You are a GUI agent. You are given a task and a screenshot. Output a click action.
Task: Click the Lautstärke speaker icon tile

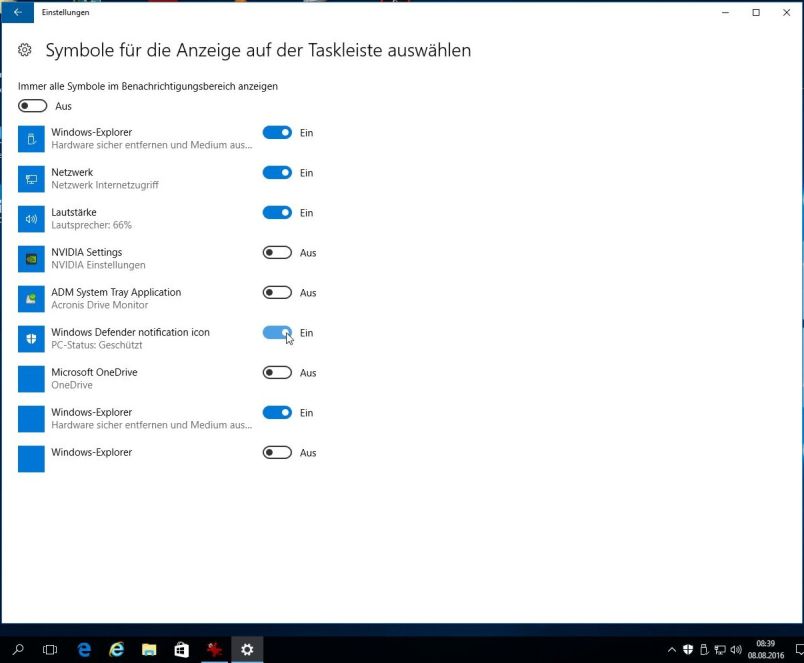coord(31,219)
